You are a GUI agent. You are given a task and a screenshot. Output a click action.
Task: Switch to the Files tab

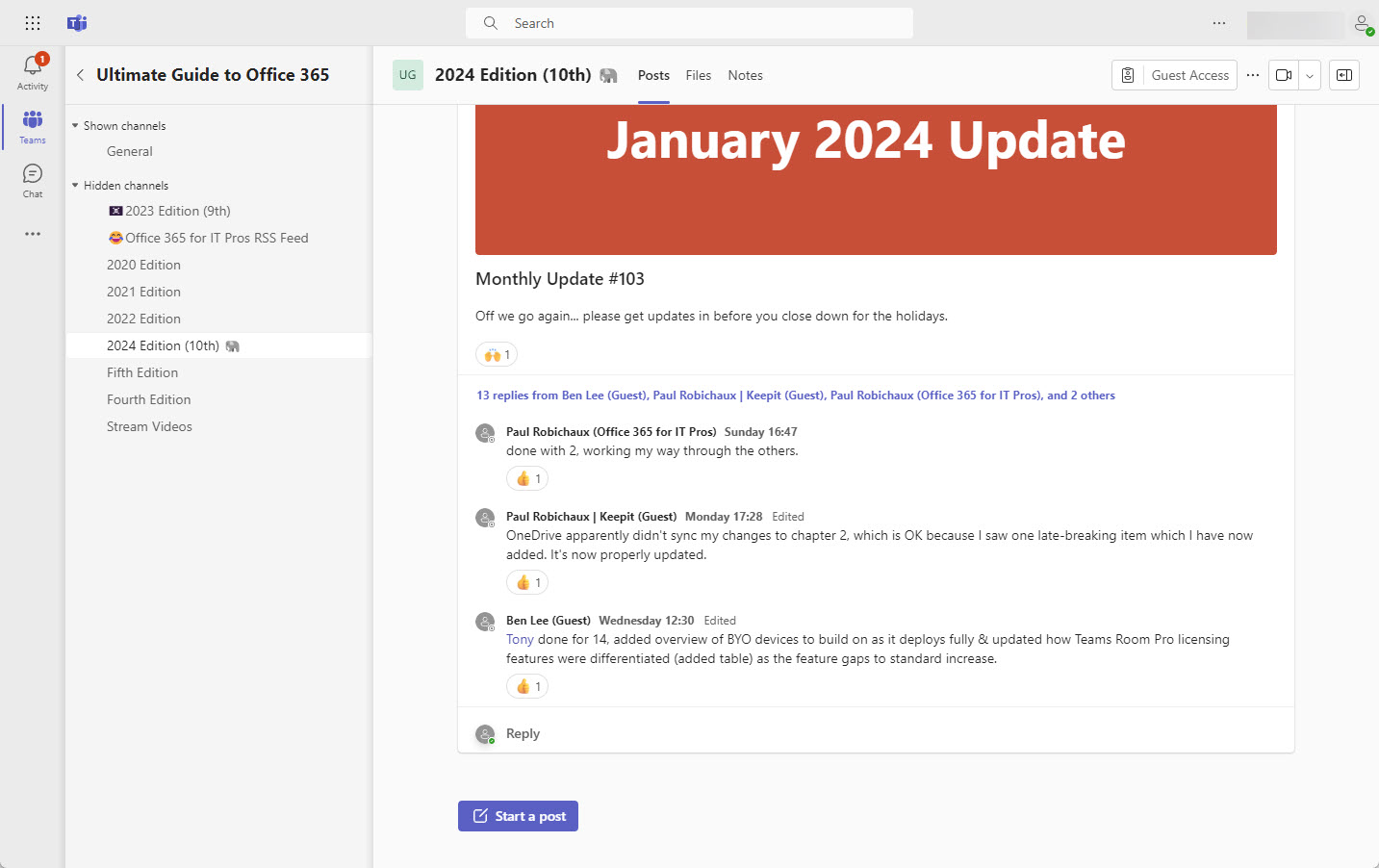tap(698, 74)
